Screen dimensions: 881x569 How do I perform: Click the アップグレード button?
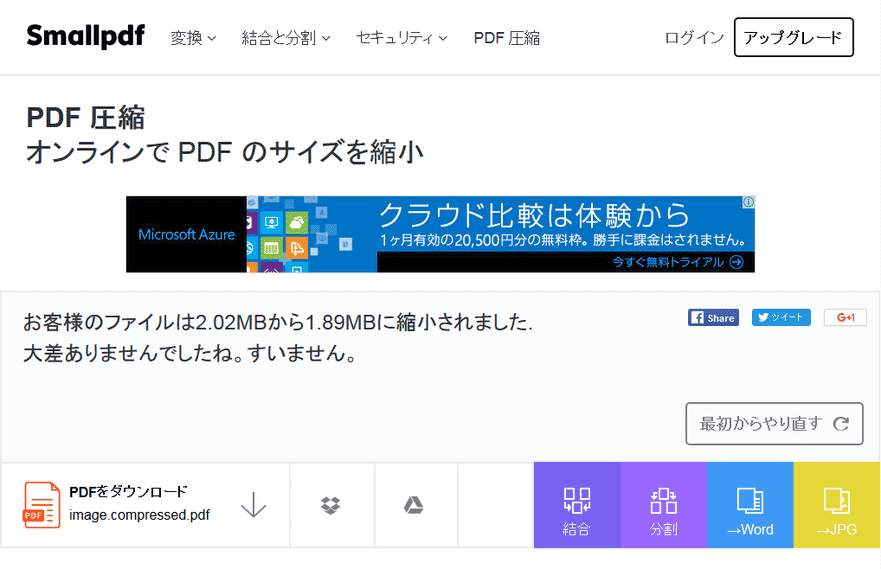pyautogui.click(x=793, y=37)
